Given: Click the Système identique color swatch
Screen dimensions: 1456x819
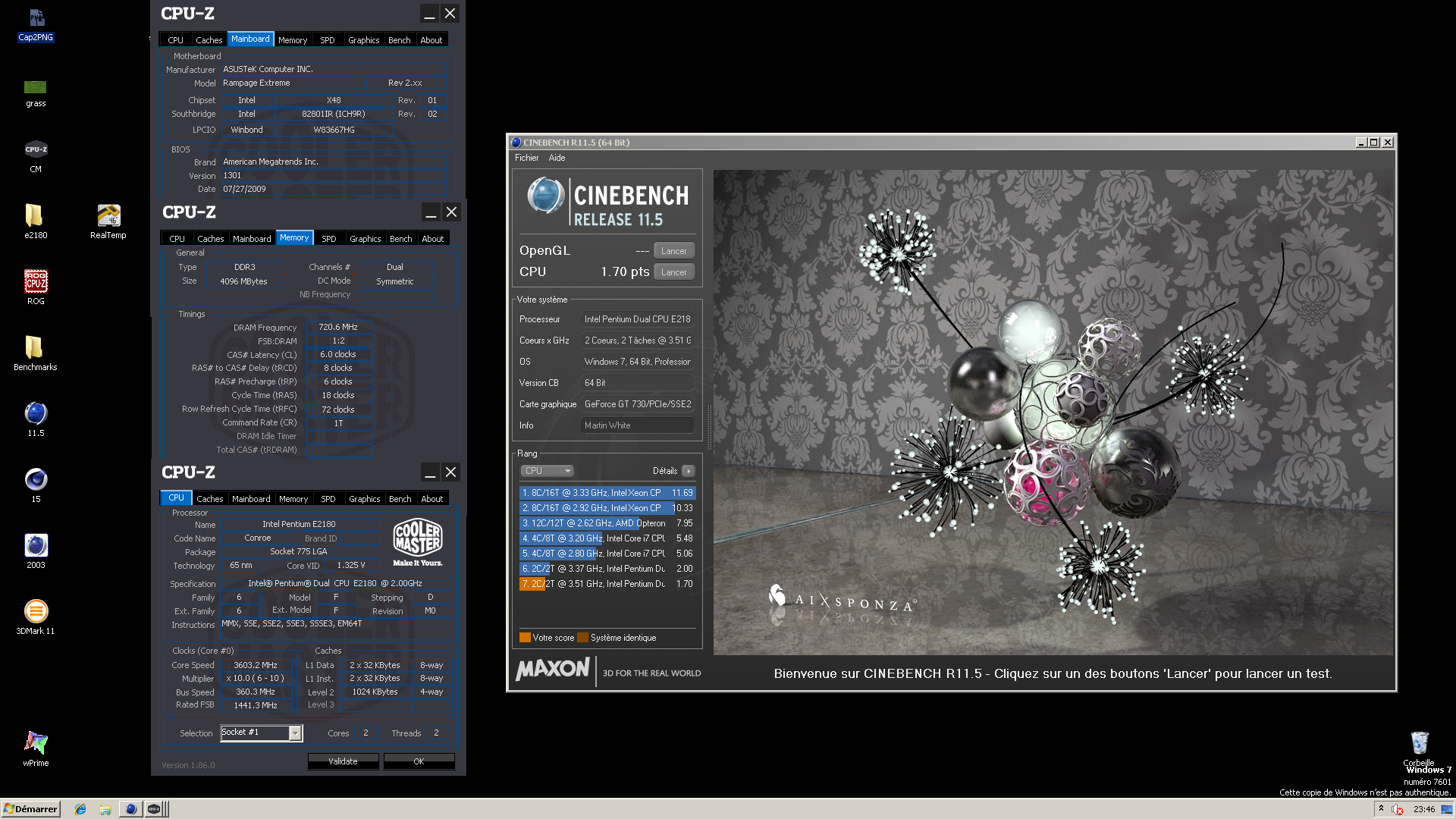Looking at the screenshot, I should tap(582, 638).
